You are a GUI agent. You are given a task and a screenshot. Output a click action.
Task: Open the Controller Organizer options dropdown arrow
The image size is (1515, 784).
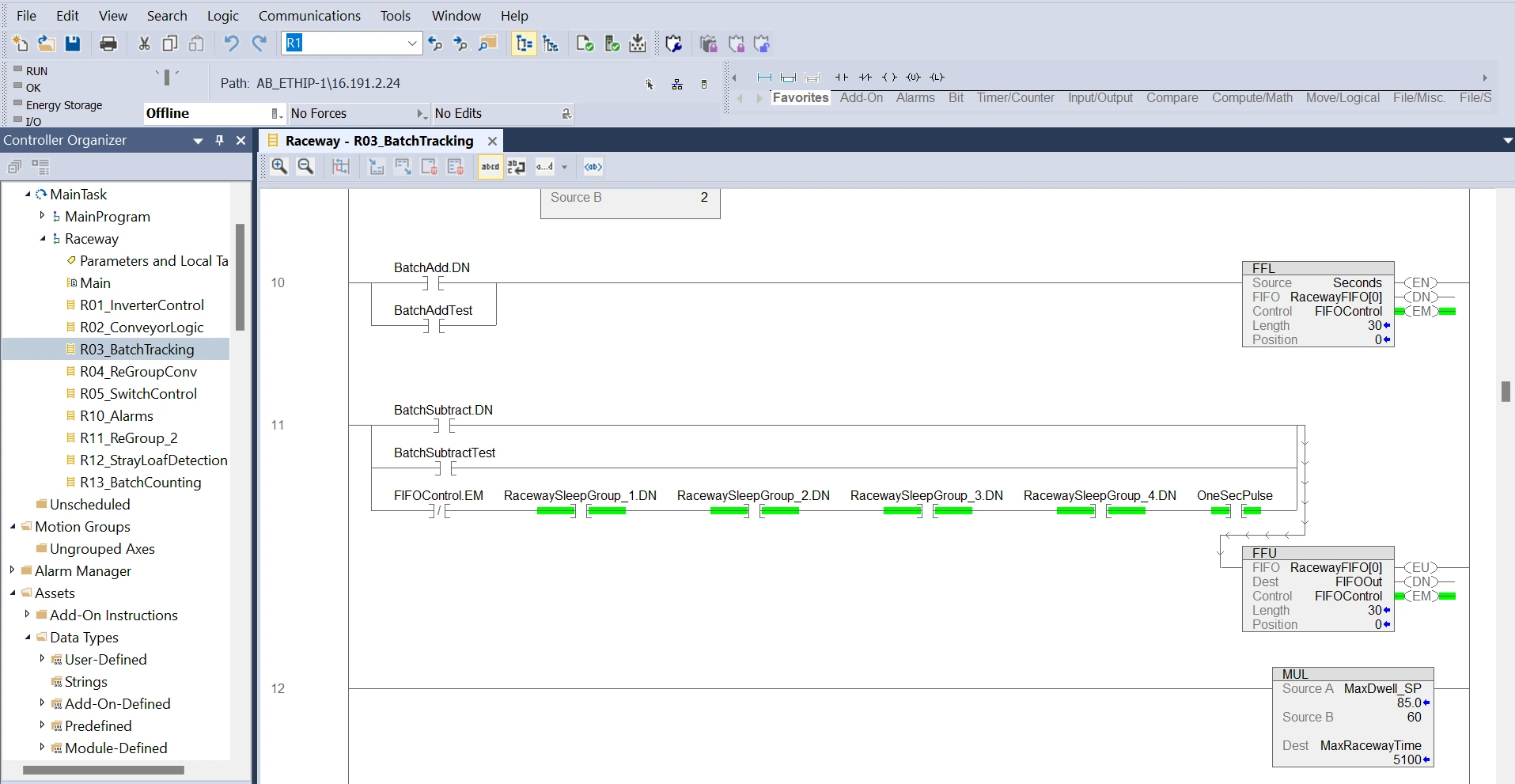click(x=198, y=141)
